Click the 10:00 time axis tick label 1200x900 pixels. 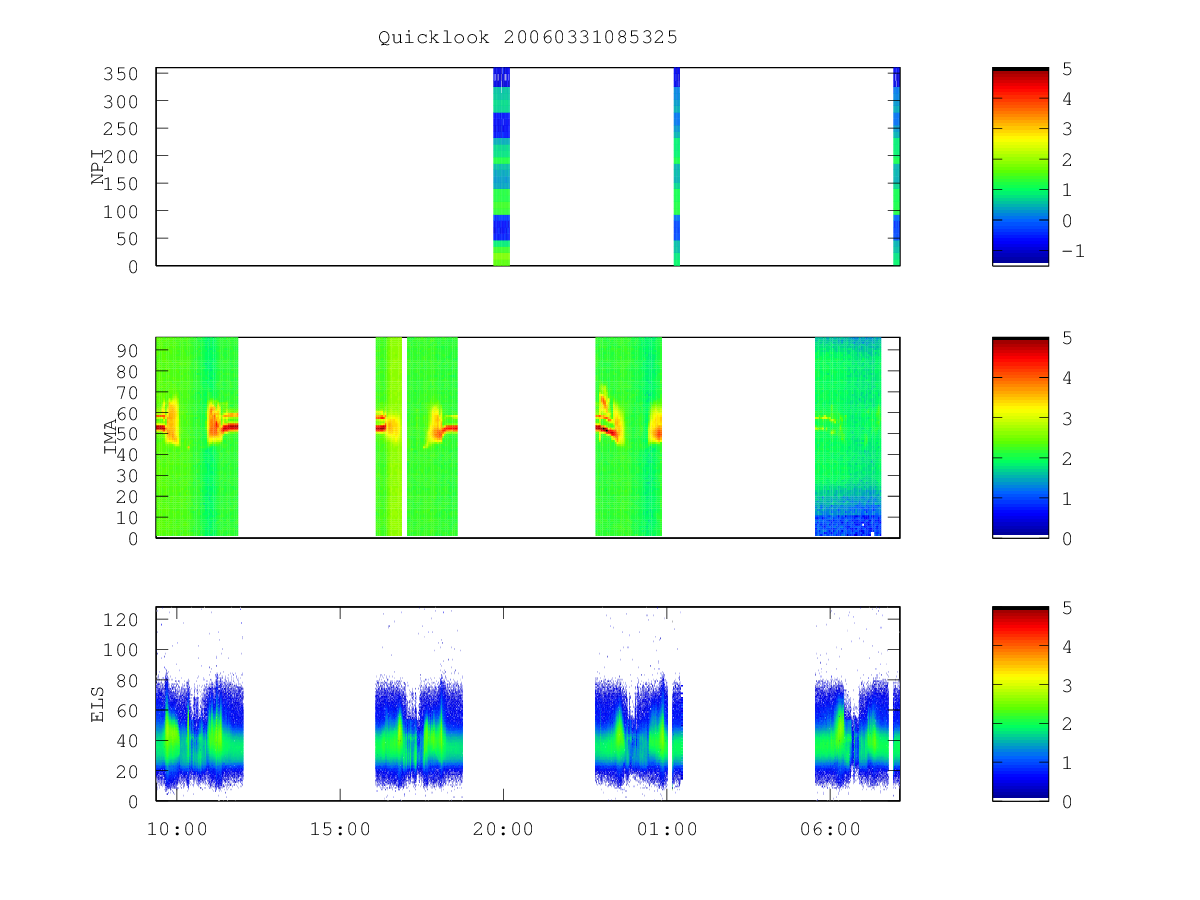(176, 829)
